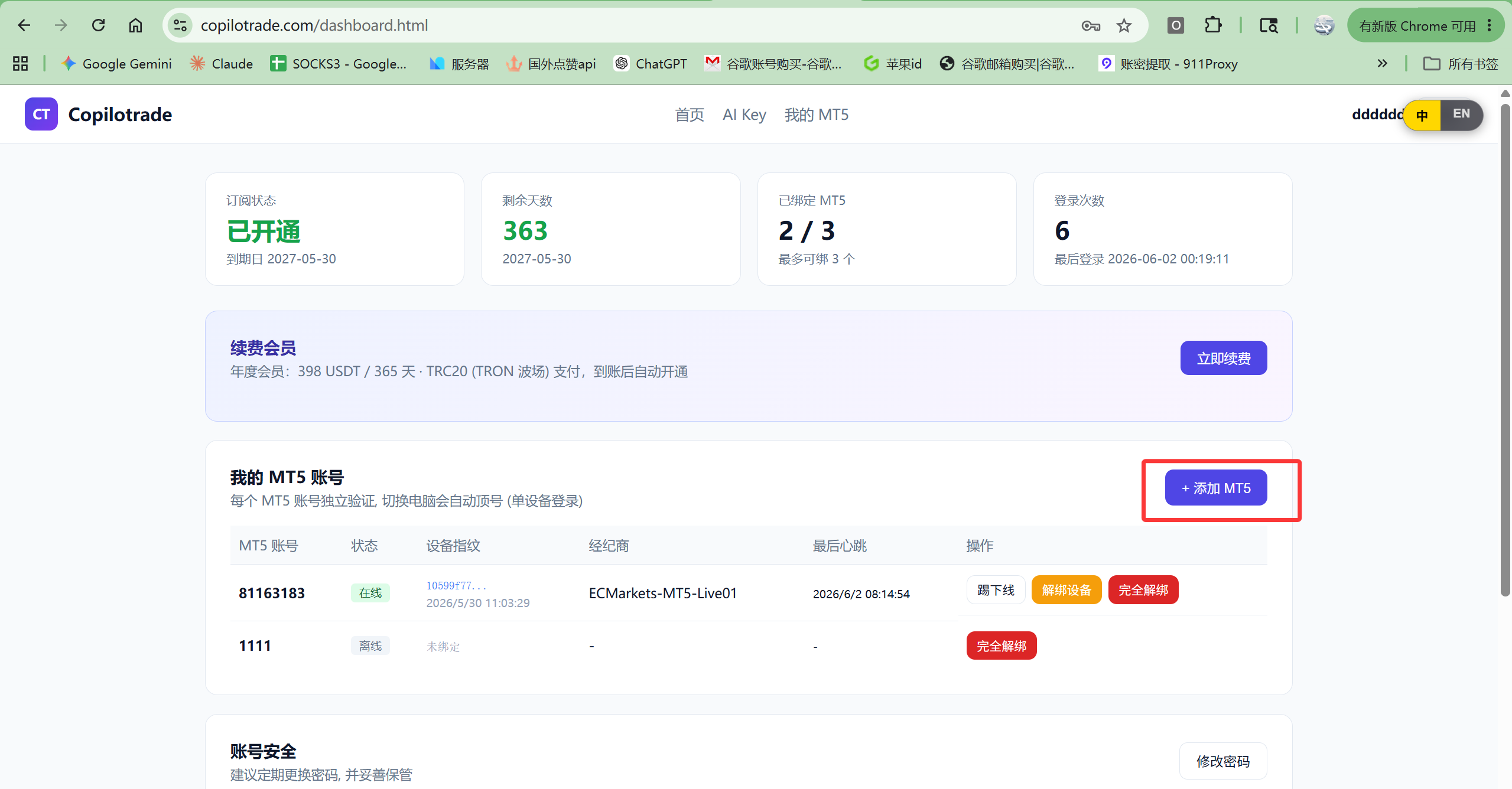1512x789 pixels.
Task: Open the 我的 MT5 nav item
Action: click(817, 115)
